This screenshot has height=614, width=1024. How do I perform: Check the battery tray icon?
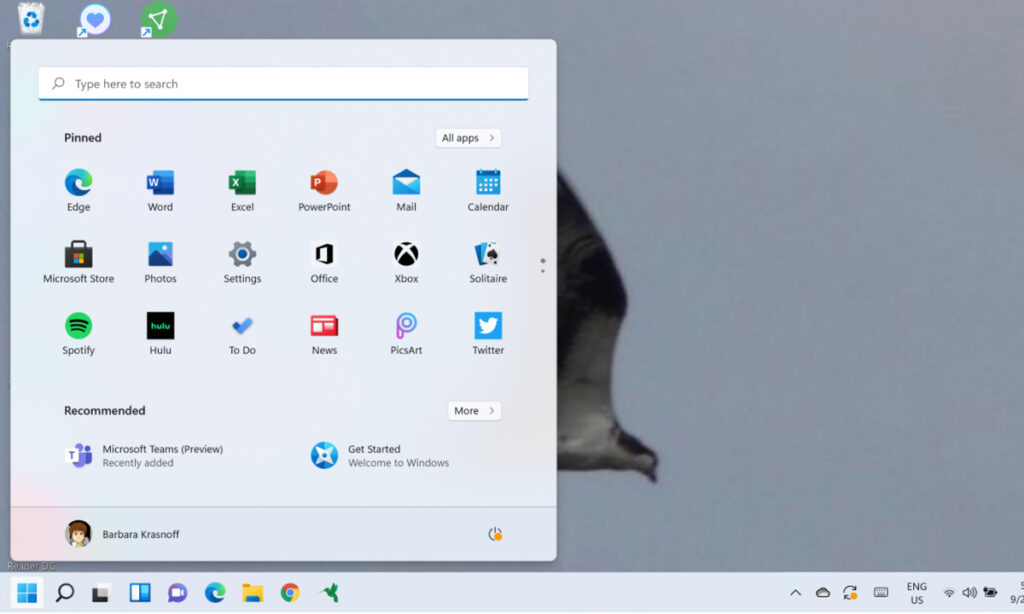pos(990,592)
